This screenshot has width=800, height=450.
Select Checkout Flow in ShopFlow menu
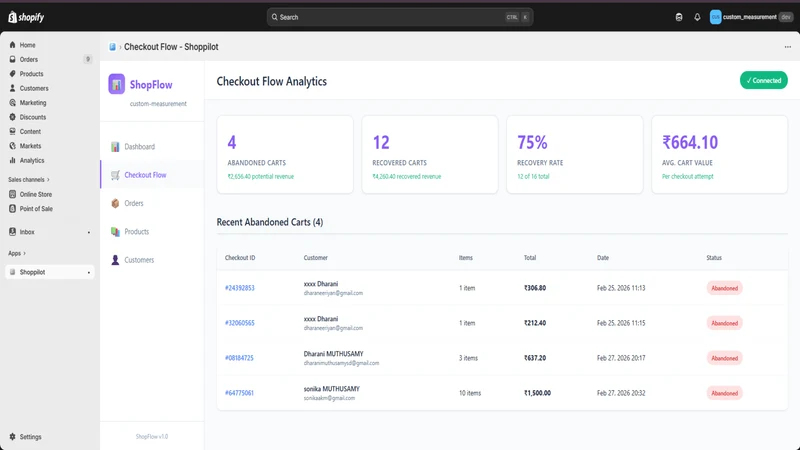point(152,175)
